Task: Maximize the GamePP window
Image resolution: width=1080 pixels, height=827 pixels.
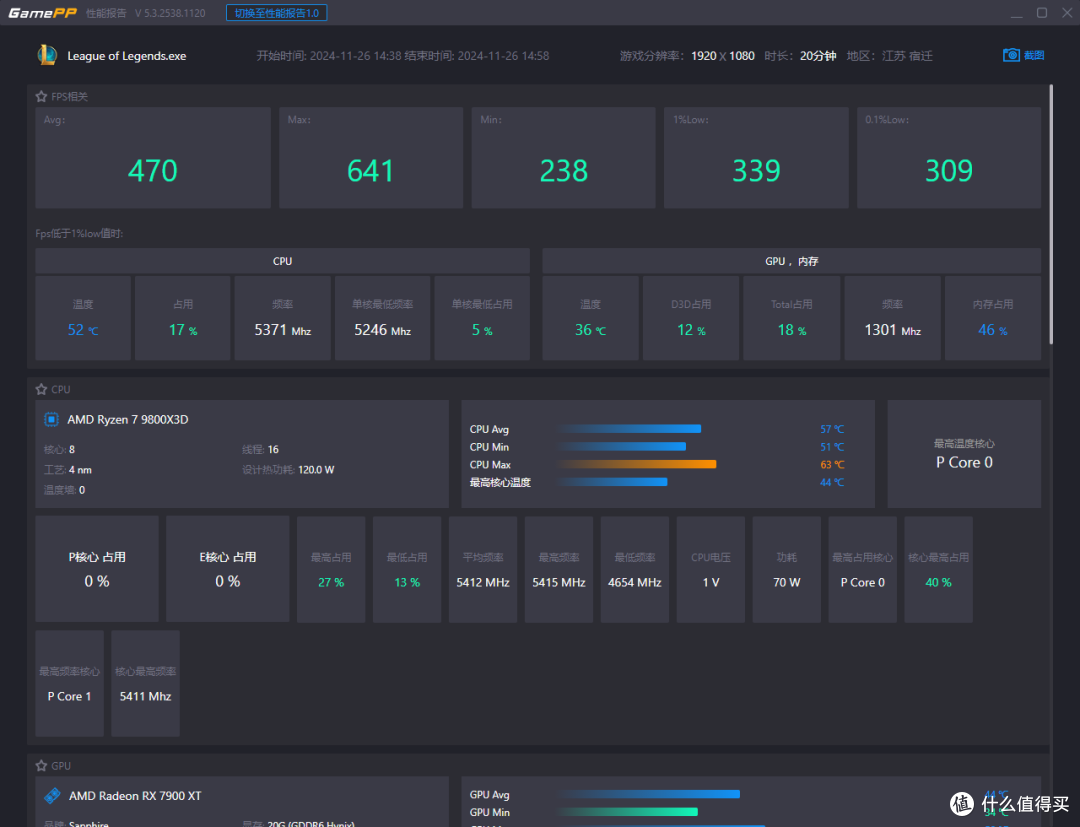Action: click(1041, 13)
